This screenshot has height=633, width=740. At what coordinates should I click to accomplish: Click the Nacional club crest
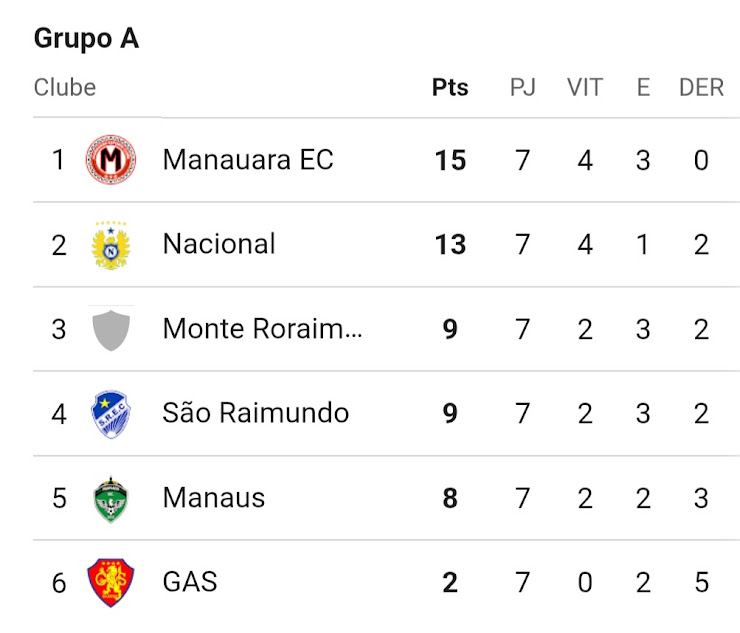click(111, 245)
